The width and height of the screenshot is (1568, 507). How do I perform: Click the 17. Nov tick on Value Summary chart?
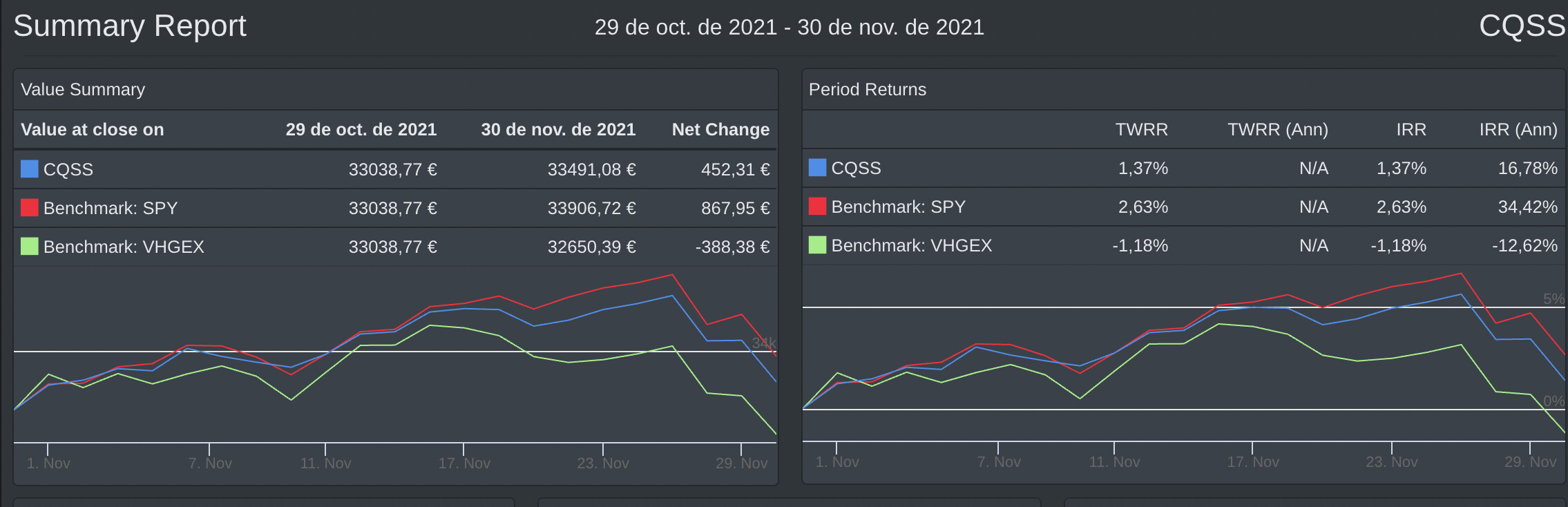pos(463,463)
